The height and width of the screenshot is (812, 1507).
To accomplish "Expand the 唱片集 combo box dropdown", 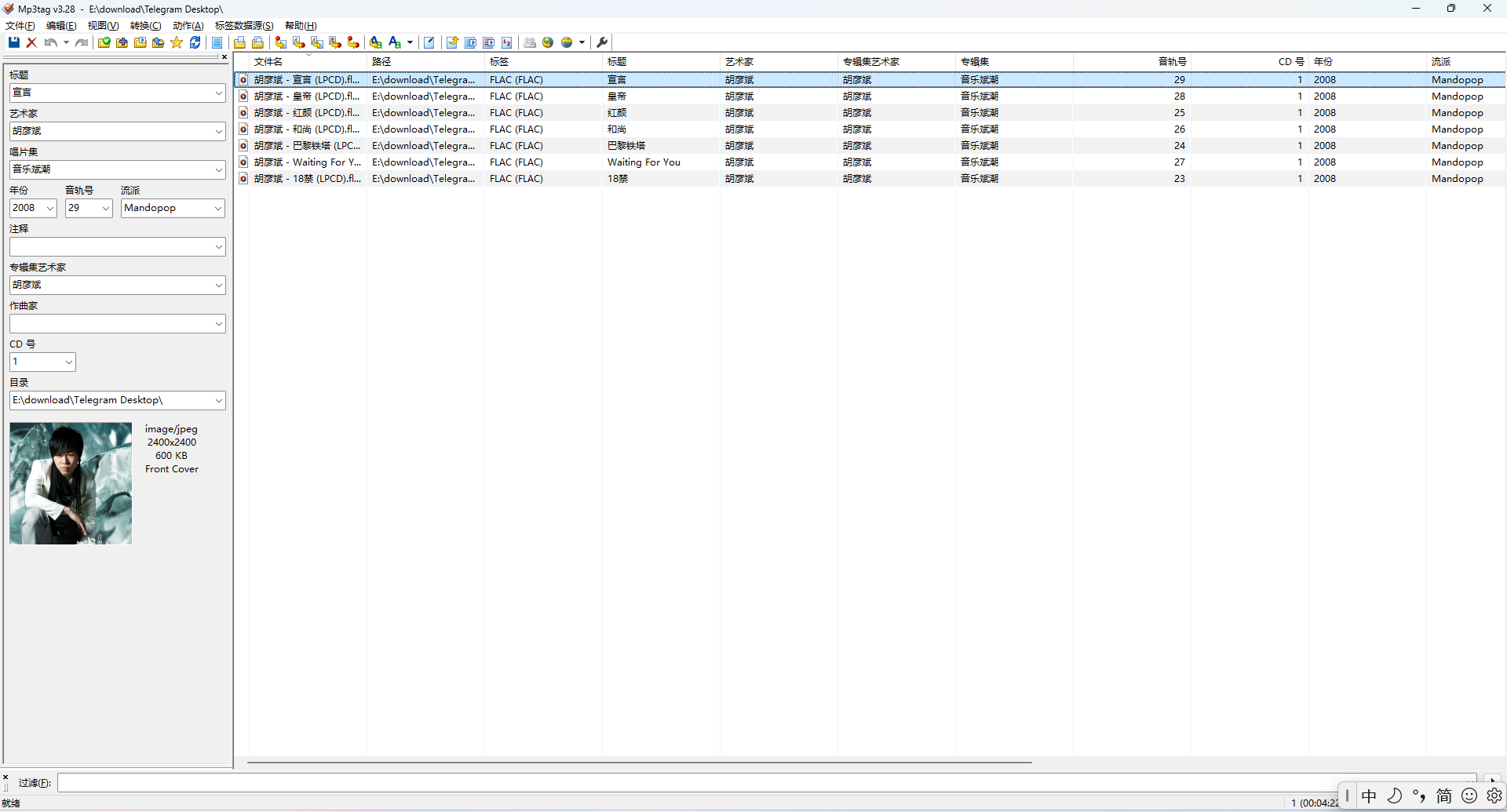I will click(x=218, y=169).
